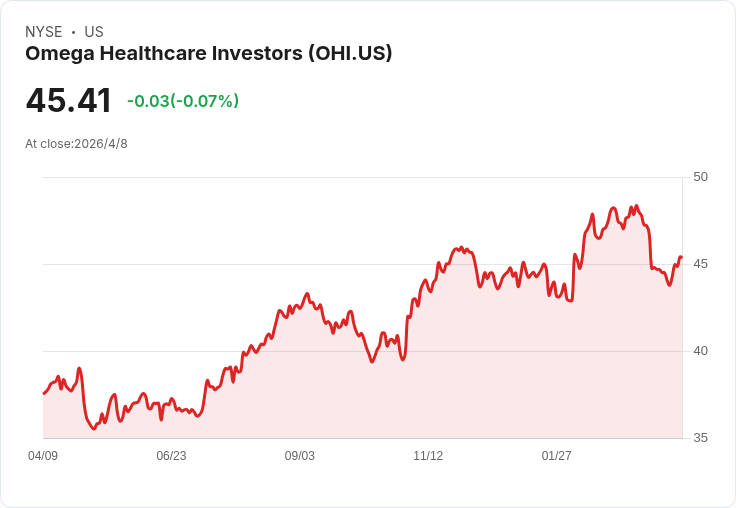Select the 06/23 date on the x-axis
The height and width of the screenshot is (508, 736).
coord(171,456)
